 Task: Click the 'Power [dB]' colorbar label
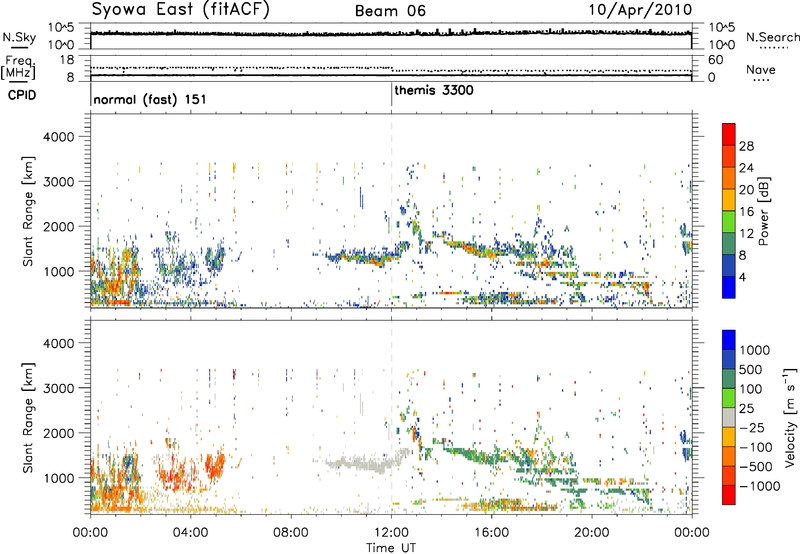[x=763, y=212]
